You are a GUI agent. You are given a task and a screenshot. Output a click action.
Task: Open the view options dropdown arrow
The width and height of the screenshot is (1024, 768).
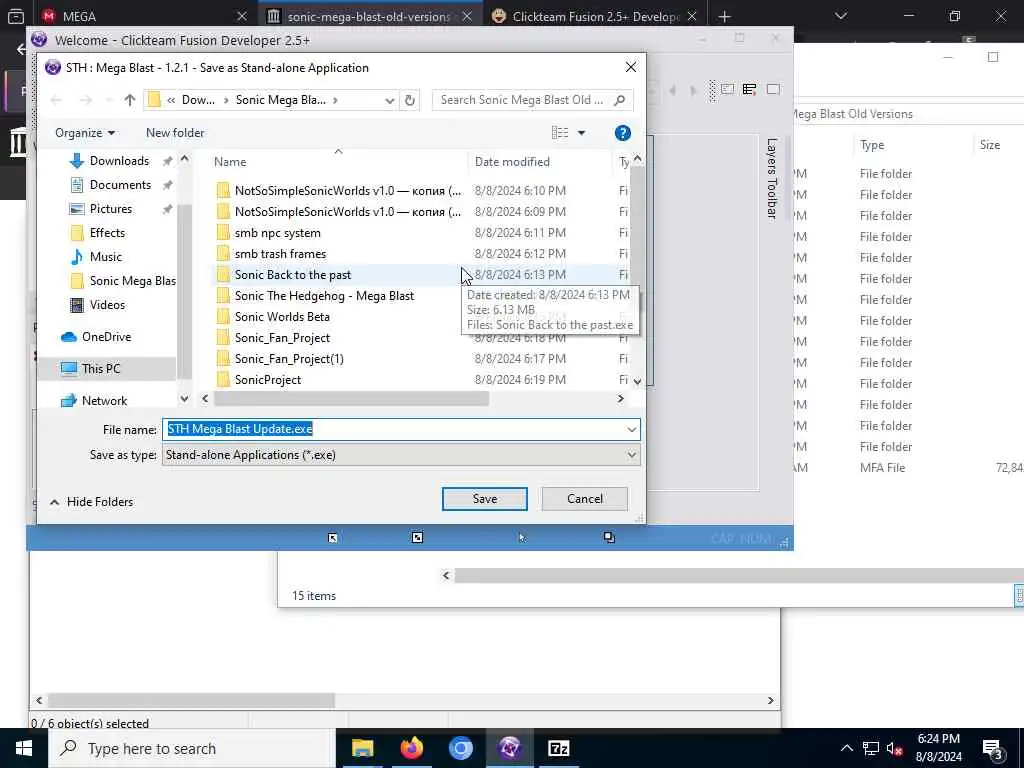click(x=581, y=133)
